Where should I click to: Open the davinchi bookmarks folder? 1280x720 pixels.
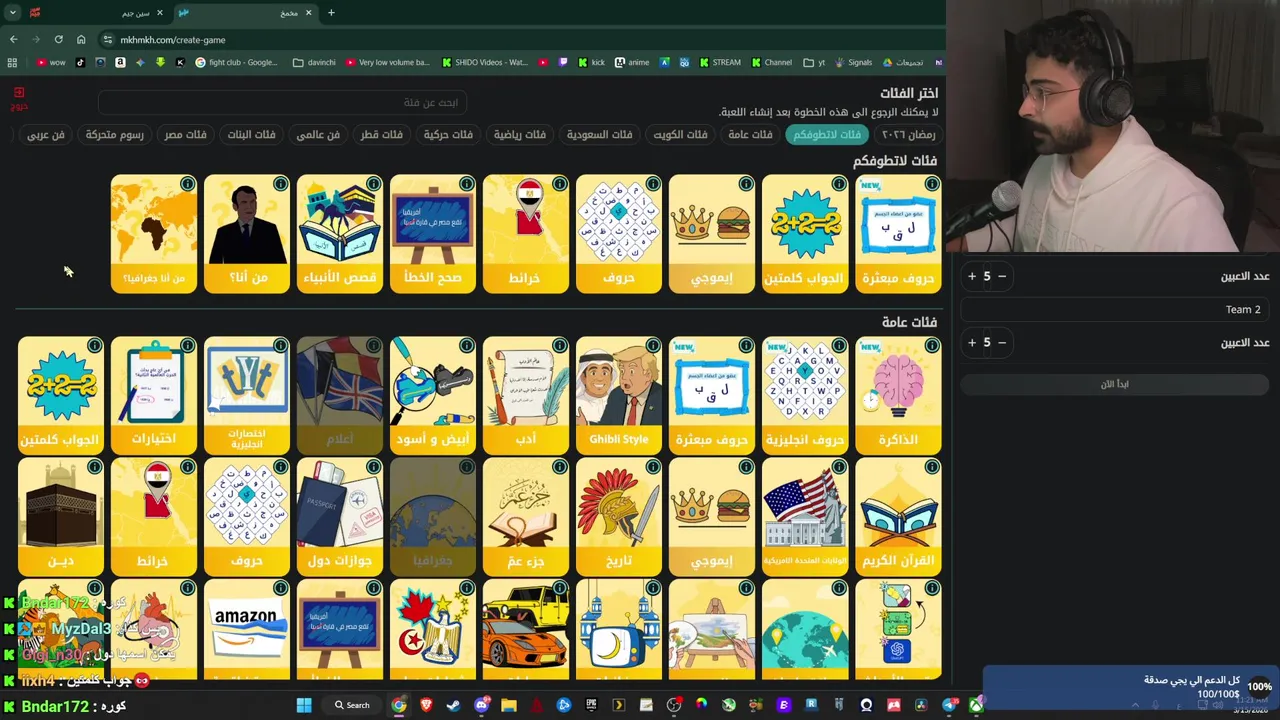[314, 62]
